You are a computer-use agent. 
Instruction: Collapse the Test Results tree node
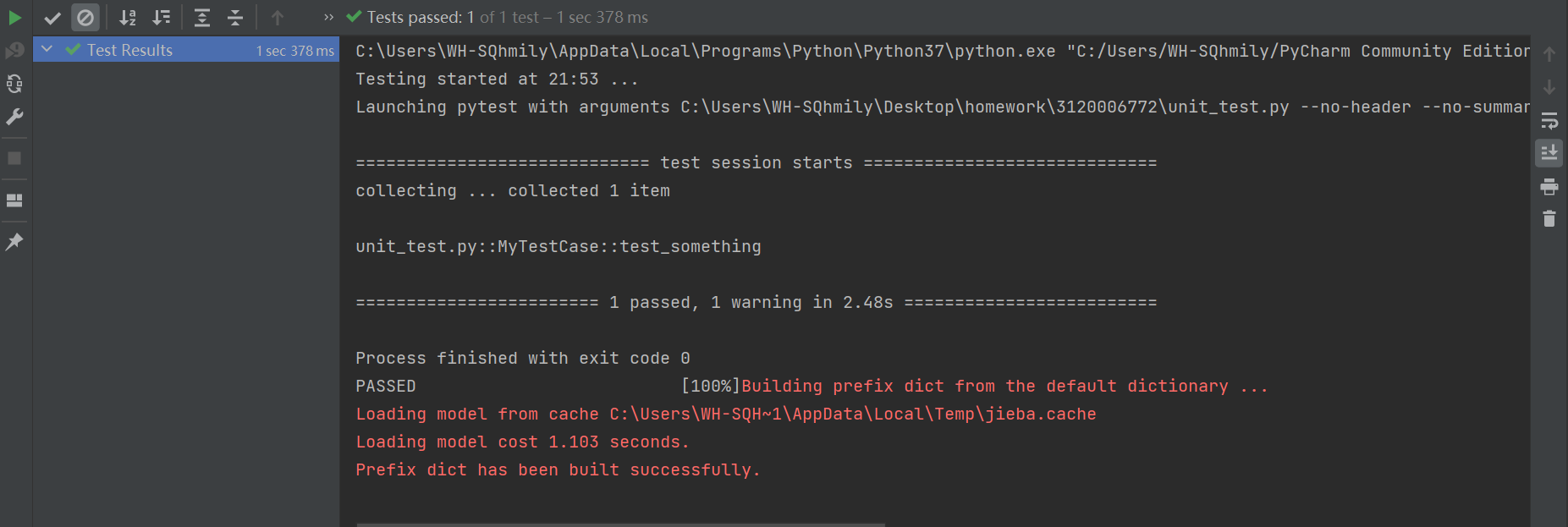tap(47, 49)
